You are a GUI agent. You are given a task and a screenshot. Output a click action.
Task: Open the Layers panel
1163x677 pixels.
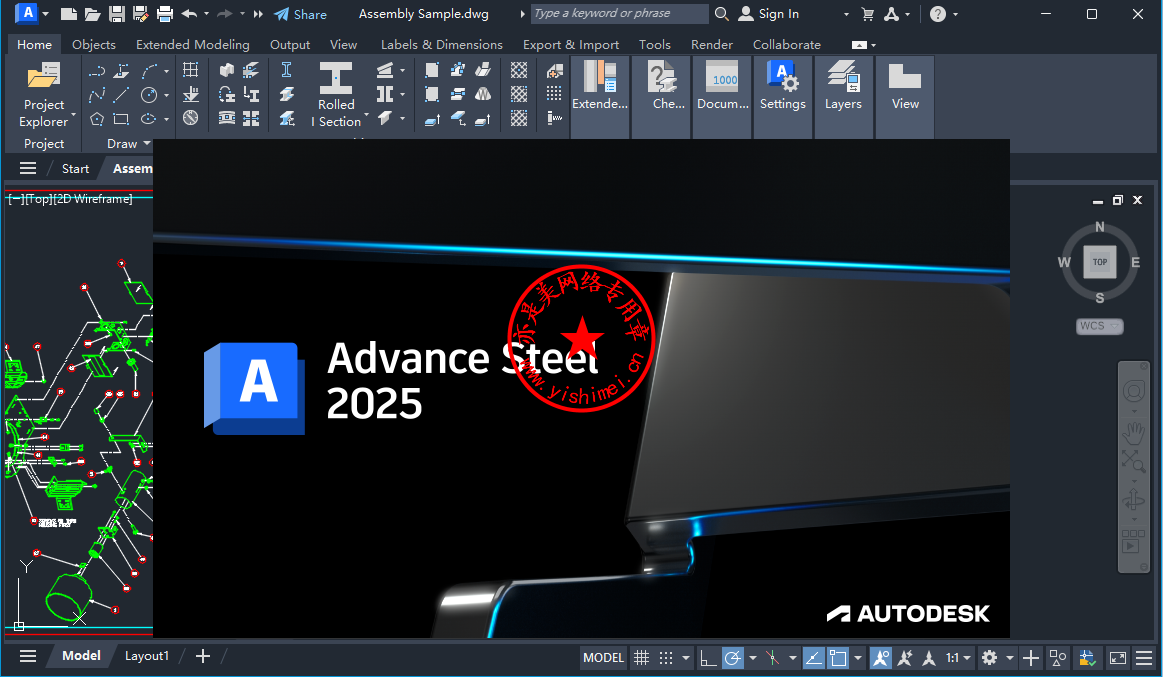point(843,85)
